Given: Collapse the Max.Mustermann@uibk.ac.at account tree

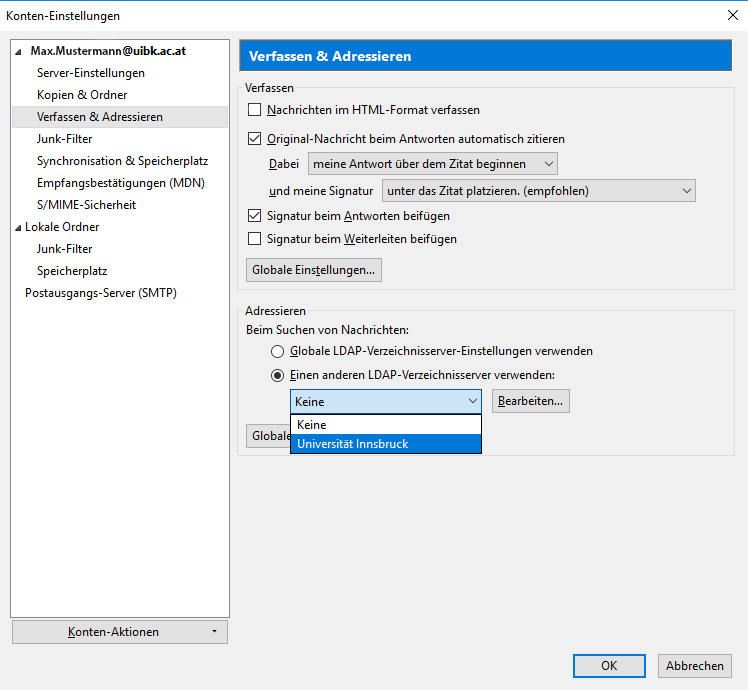Looking at the screenshot, I should tap(18, 51).
